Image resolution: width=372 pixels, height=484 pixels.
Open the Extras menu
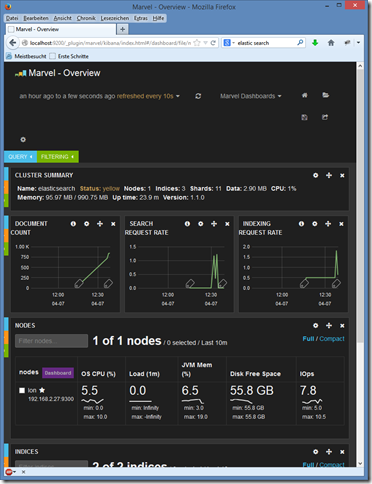[x=141, y=18]
